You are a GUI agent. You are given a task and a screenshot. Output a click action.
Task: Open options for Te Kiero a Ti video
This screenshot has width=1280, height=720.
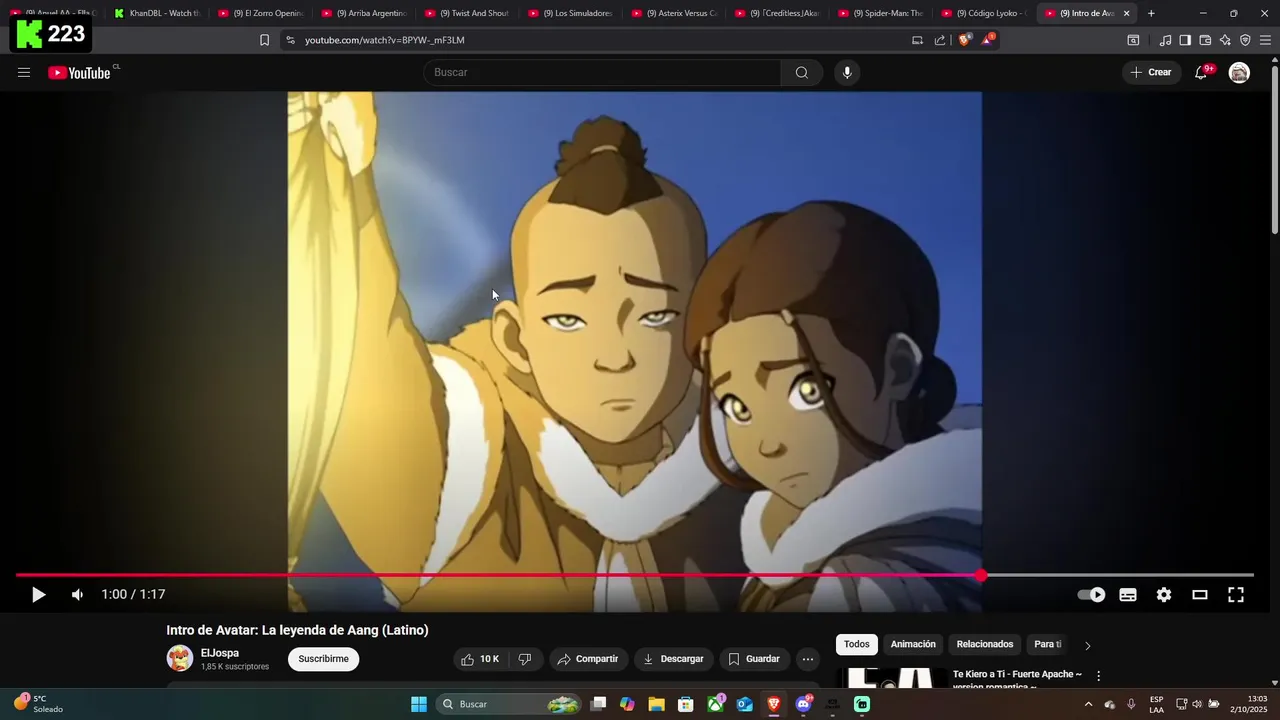tap(1098, 676)
